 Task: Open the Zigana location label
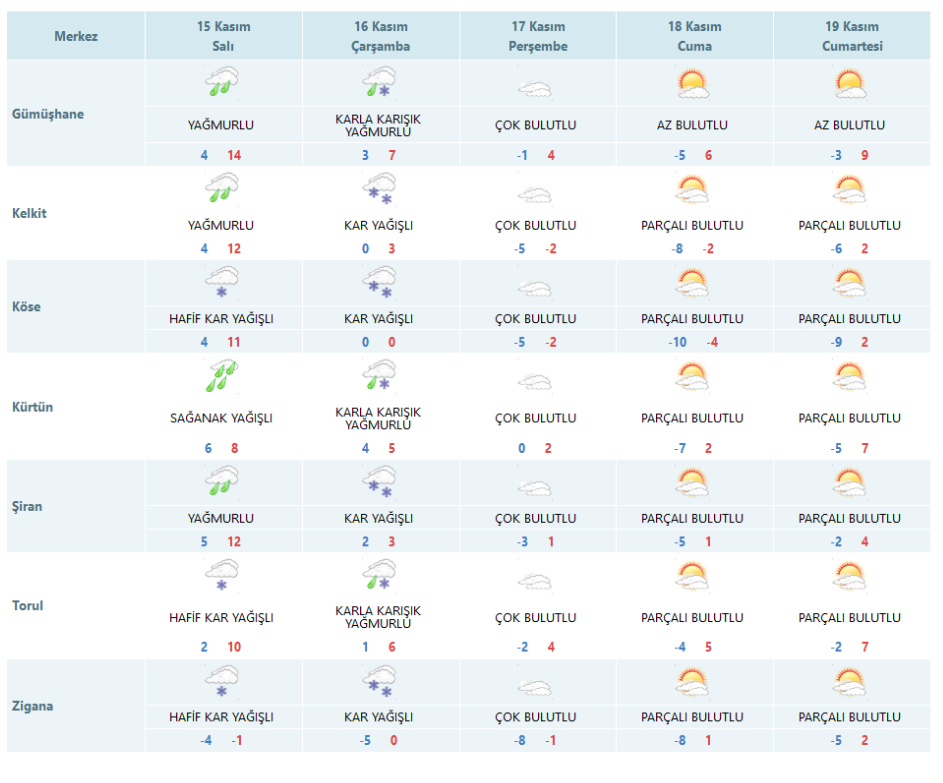point(33,706)
